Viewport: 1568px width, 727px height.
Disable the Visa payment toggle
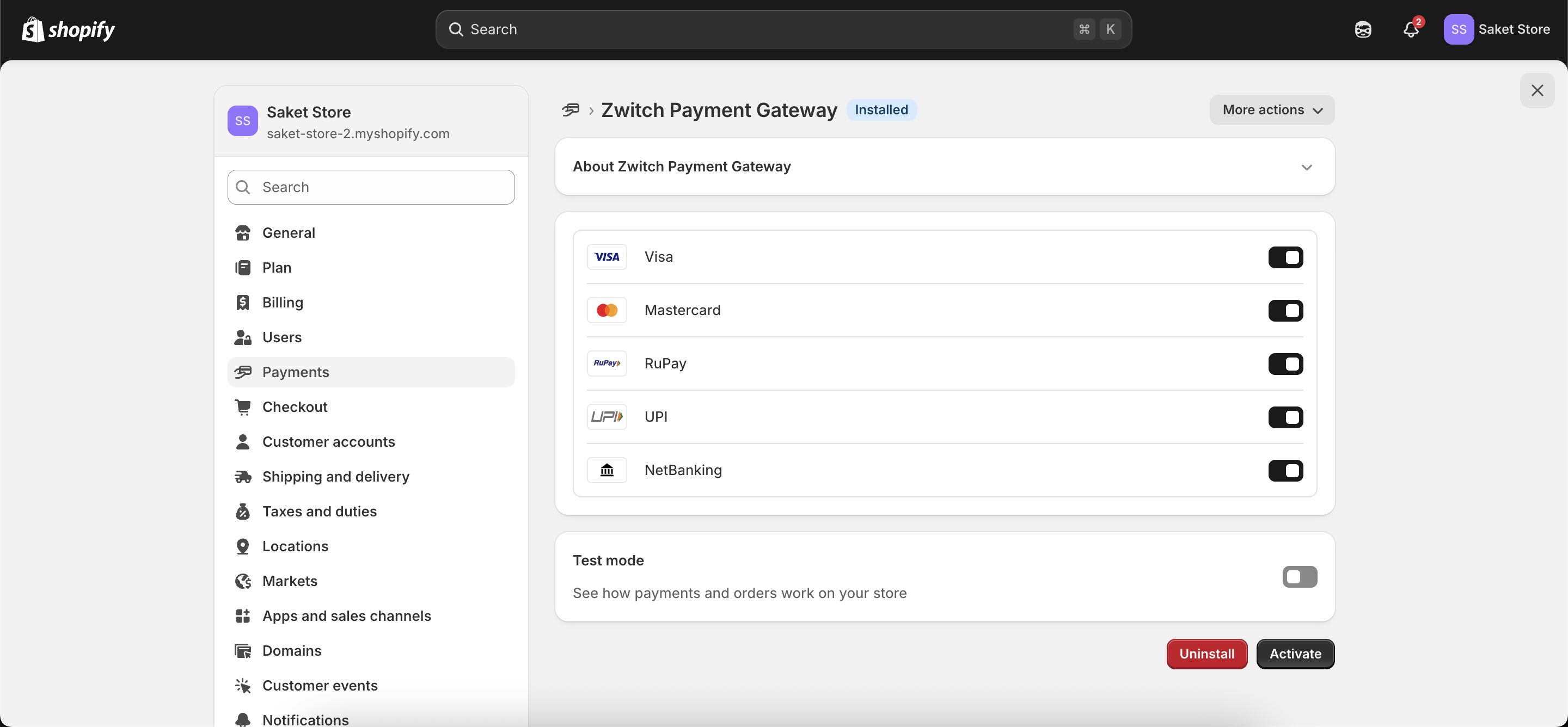(x=1285, y=257)
